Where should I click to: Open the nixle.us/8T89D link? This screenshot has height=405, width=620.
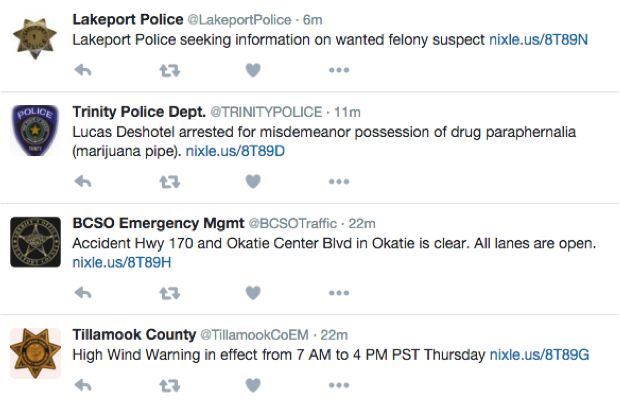[235, 151]
